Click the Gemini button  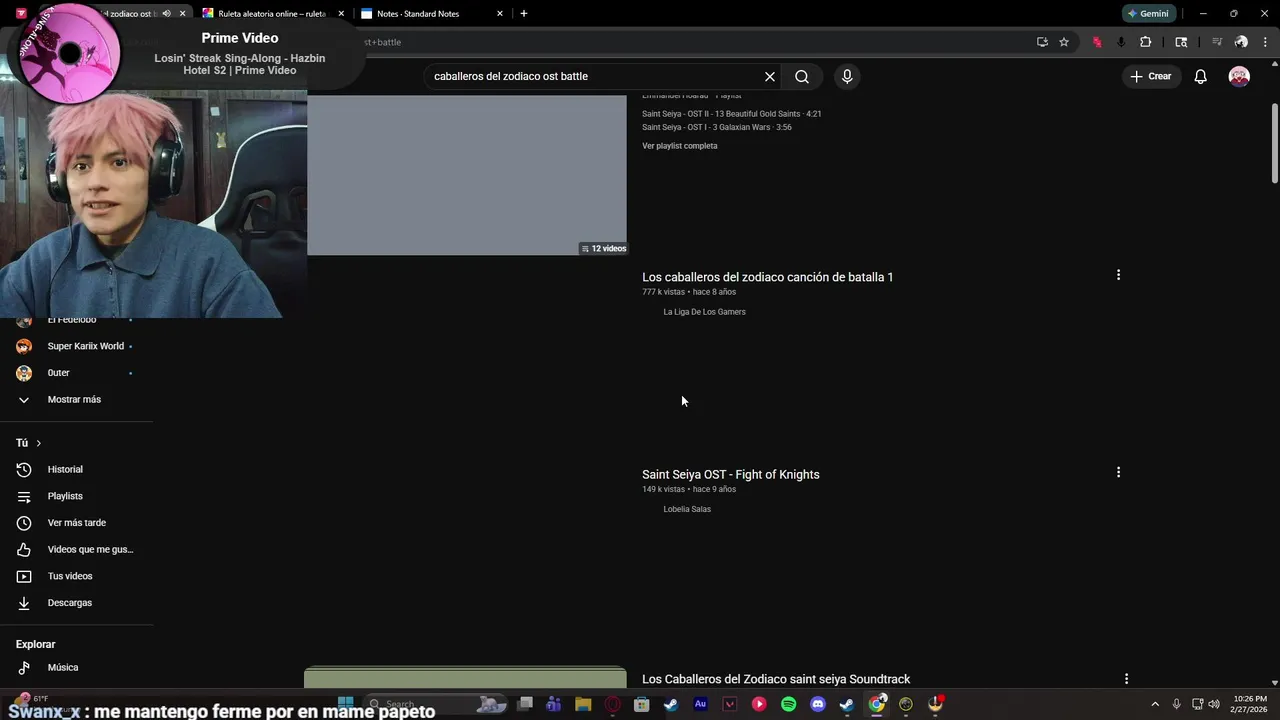click(1148, 14)
